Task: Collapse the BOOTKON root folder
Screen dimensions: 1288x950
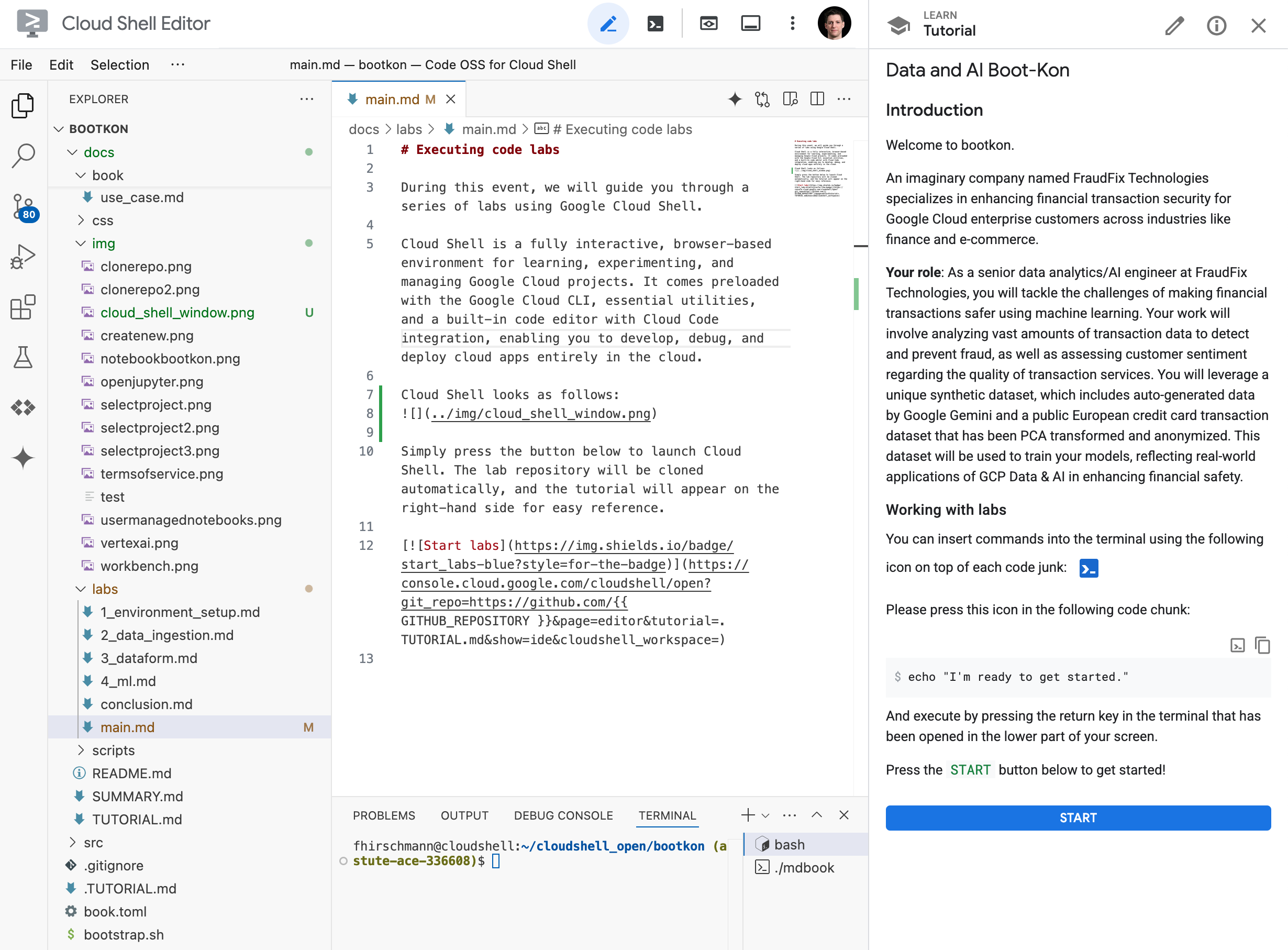Action: [189, 129]
